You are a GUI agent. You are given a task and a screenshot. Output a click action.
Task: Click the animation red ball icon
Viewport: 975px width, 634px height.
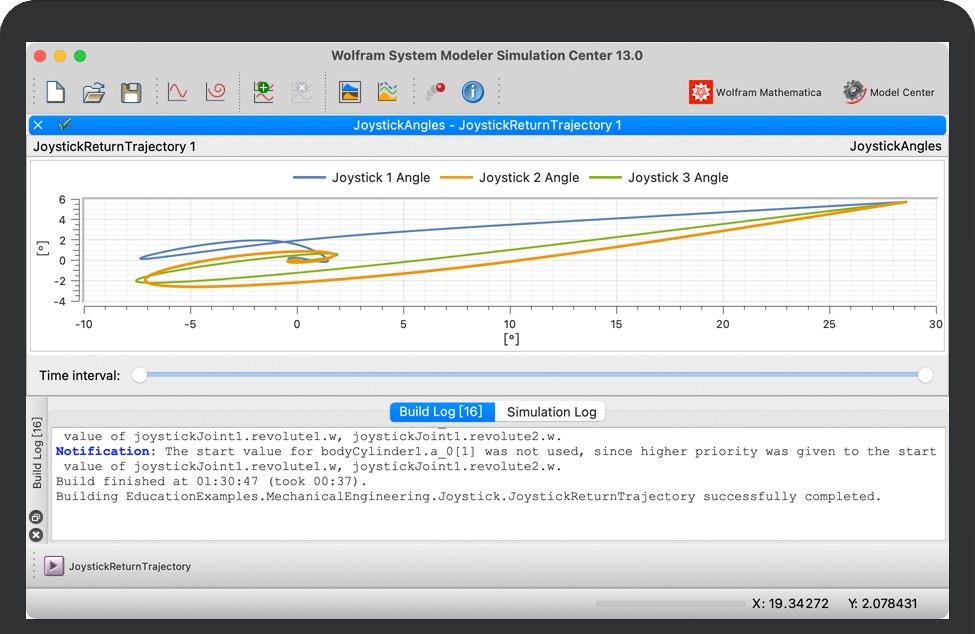click(434, 92)
